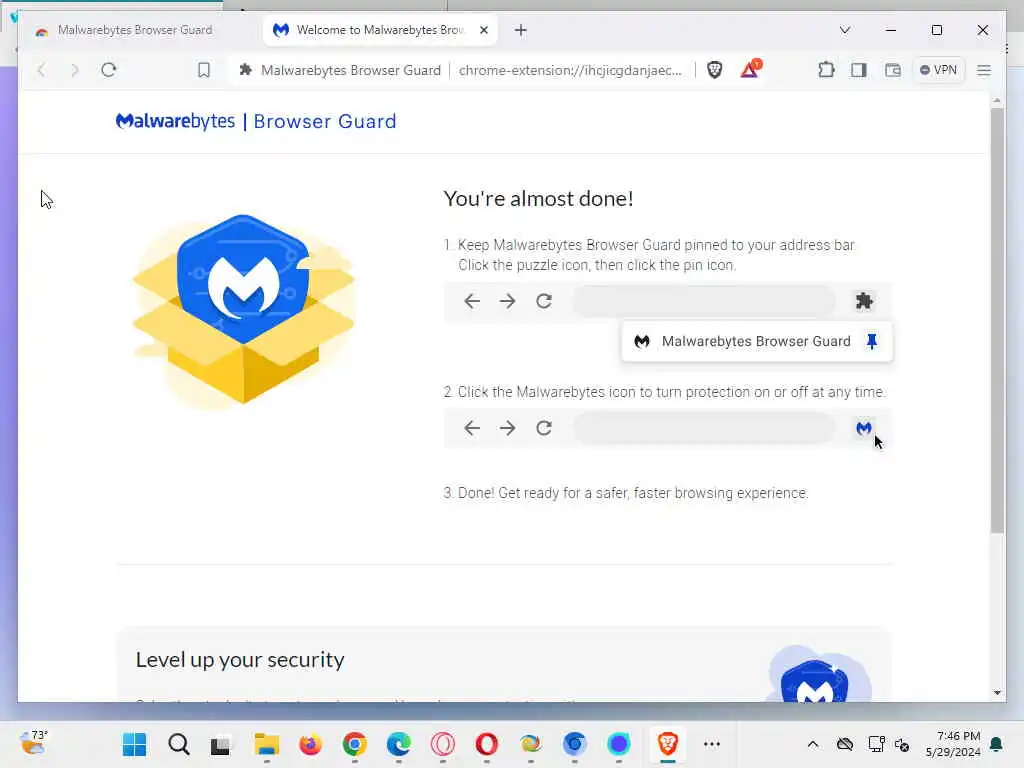Click the volume muted tray icon
Image resolution: width=1024 pixels, height=768 pixels.
[903, 744]
